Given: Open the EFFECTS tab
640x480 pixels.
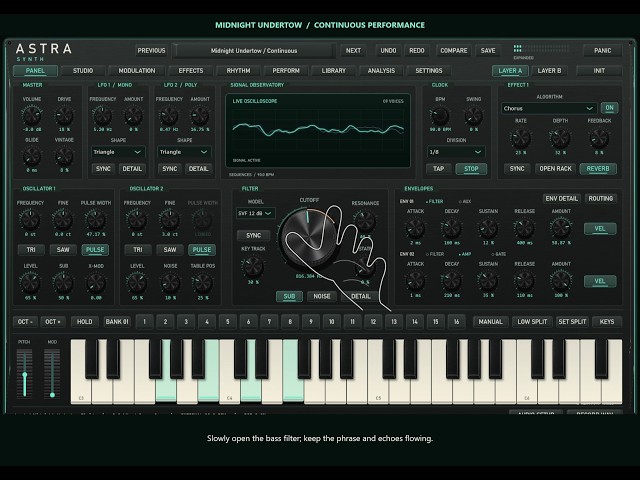Looking at the screenshot, I should tap(191, 71).
